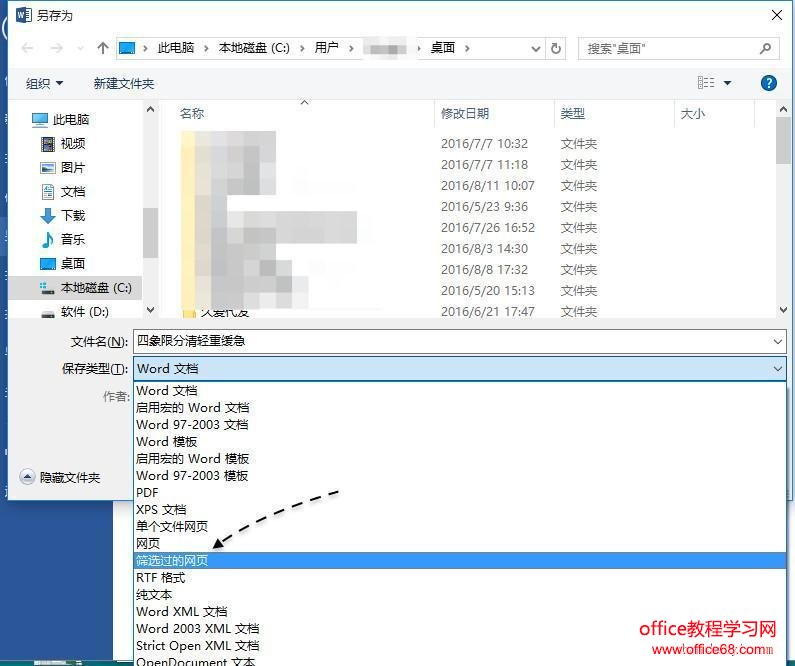Select row dated 2016/7/26 16:52
The height and width of the screenshot is (666, 795).
(x=466, y=228)
